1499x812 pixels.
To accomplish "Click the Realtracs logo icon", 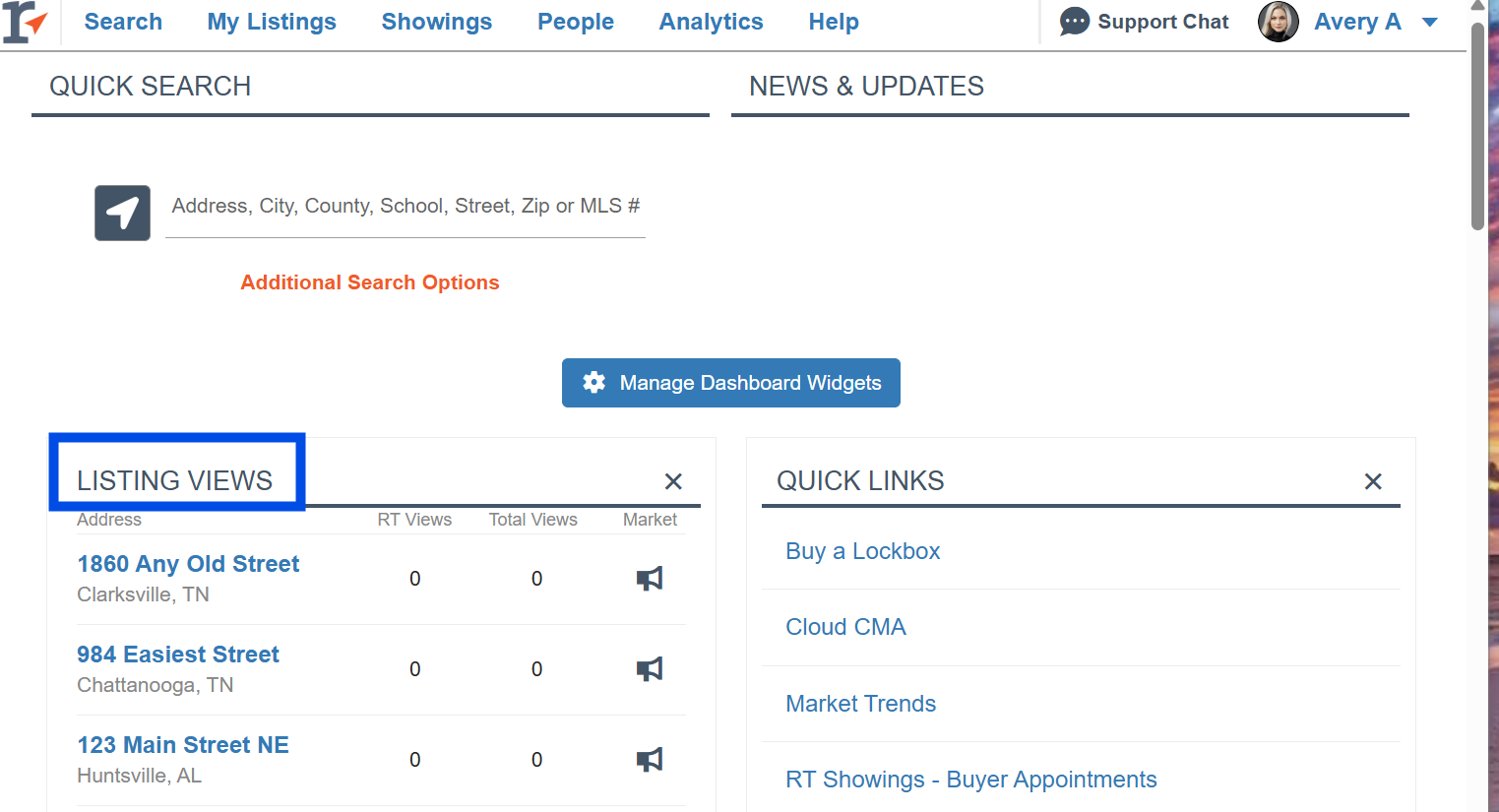I will (25, 22).
